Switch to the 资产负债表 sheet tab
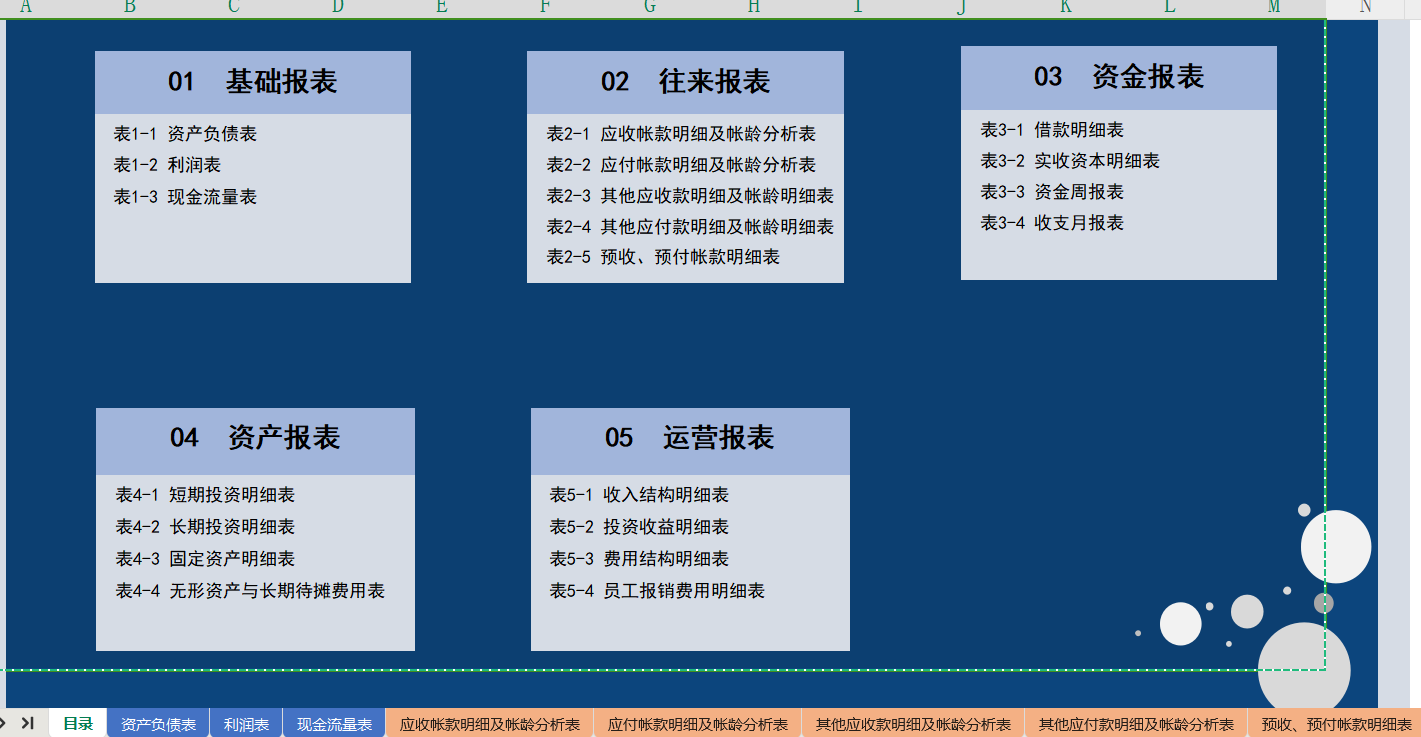Screen dimensions: 1421x737 tap(158, 724)
